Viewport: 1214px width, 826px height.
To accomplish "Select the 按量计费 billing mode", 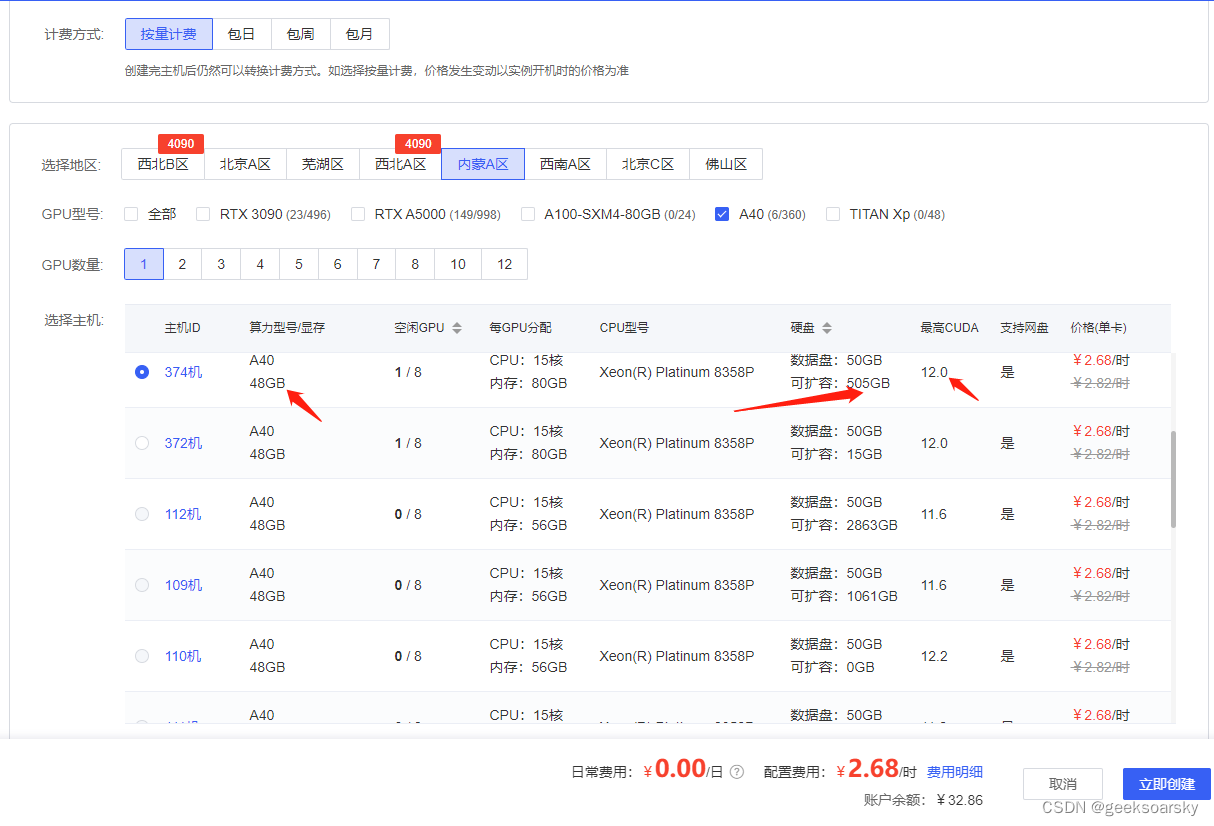I will [x=169, y=34].
